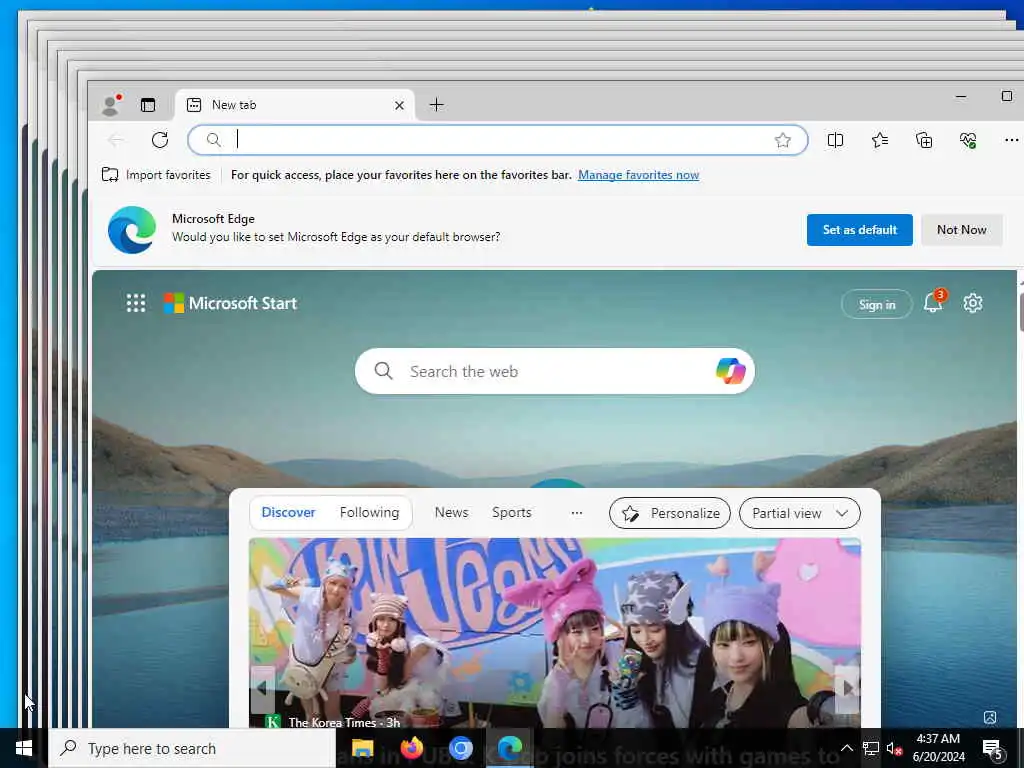The width and height of the screenshot is (1024, 768).
Task: Close the New tab tab
Action: (399, 105)
